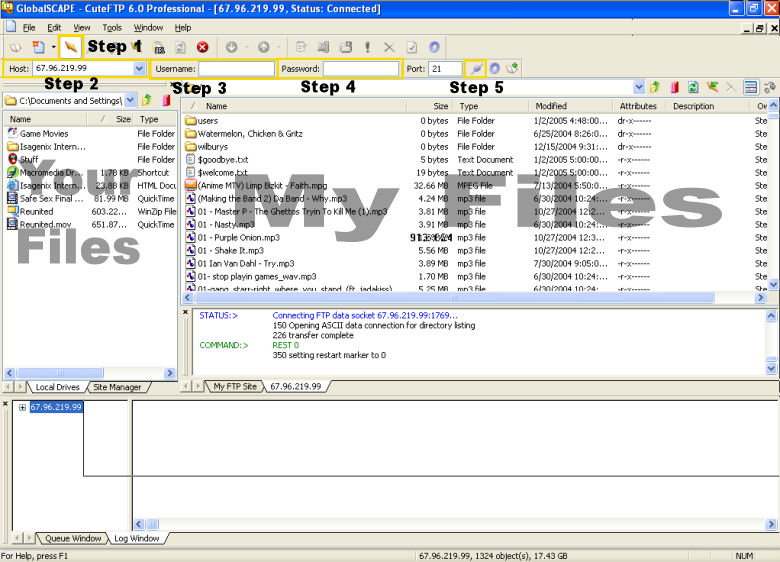The height and width of the screenshot is (562, 780).
Task: Click the Edit file toolbar icon
Action: 301,47
